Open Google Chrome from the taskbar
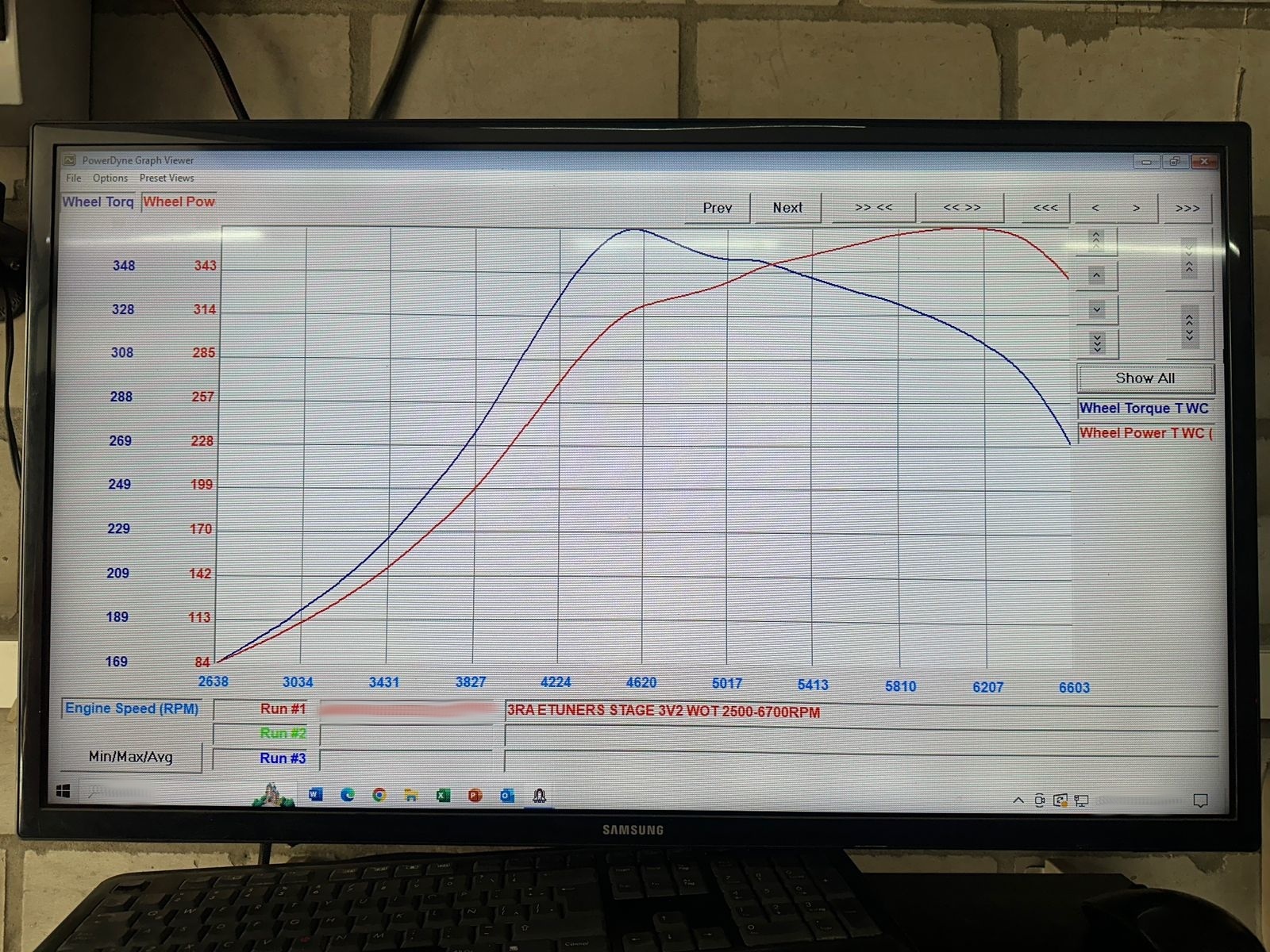1270x952 pixels. (379, 795)
